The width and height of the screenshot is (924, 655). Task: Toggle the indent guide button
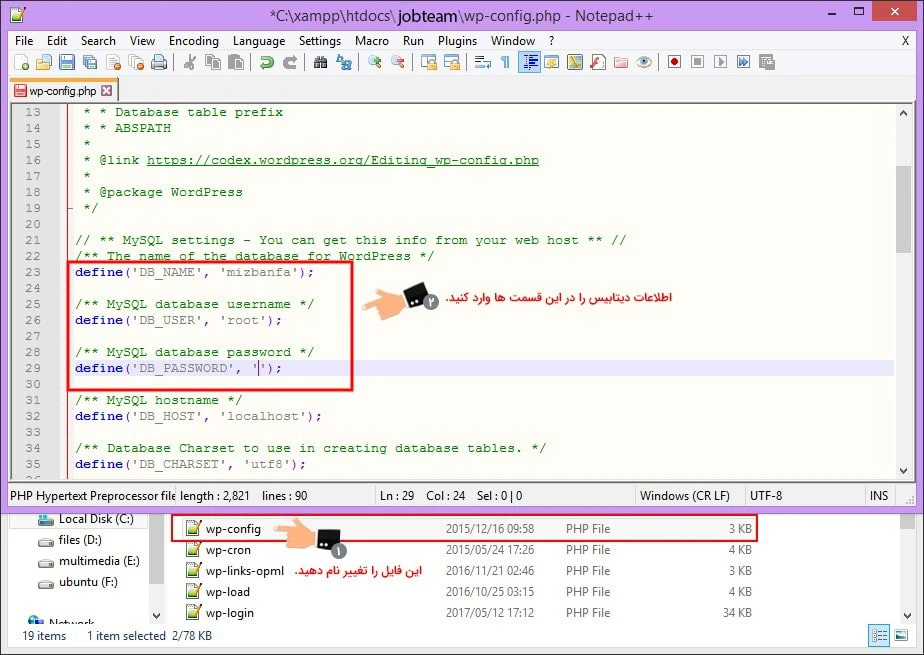pos(528,62)
